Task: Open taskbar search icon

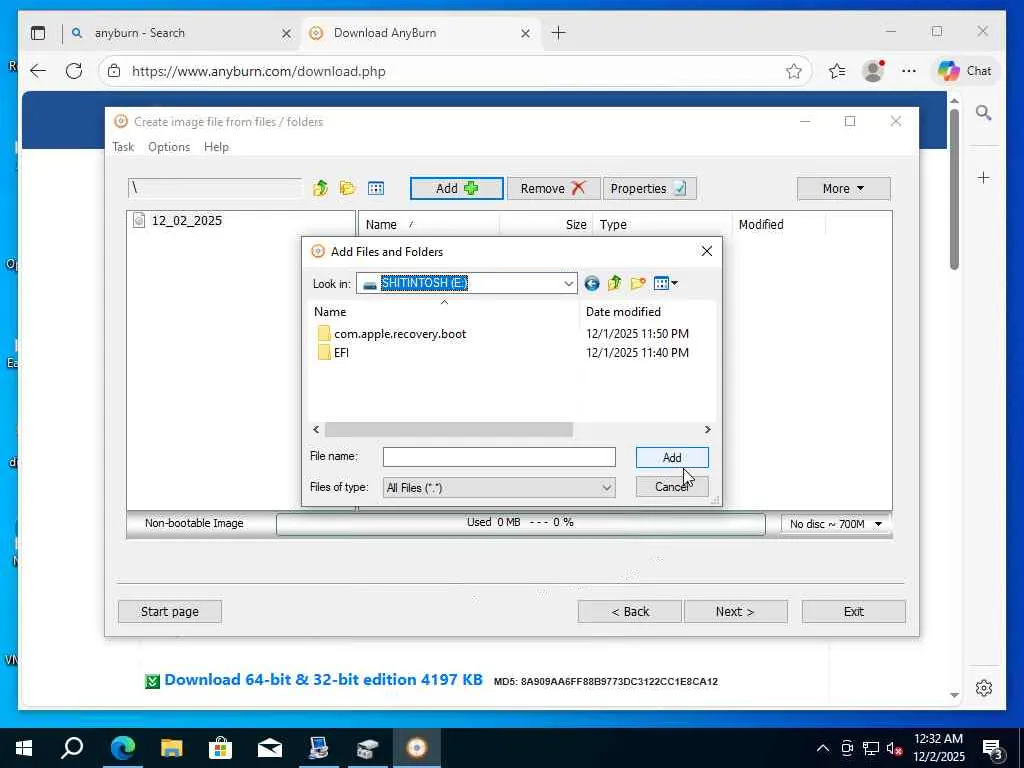Action: click(x=72, y=748)
